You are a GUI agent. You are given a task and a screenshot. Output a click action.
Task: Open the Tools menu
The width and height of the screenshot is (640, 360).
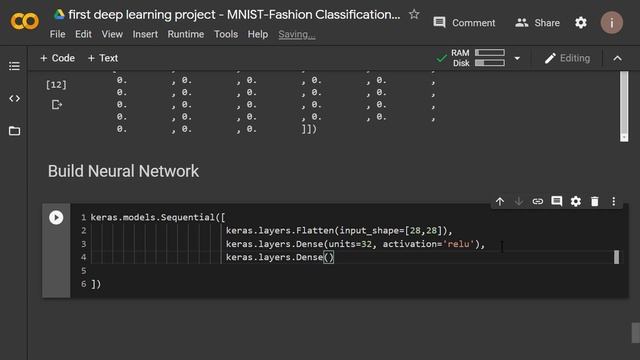coord(226,34)
